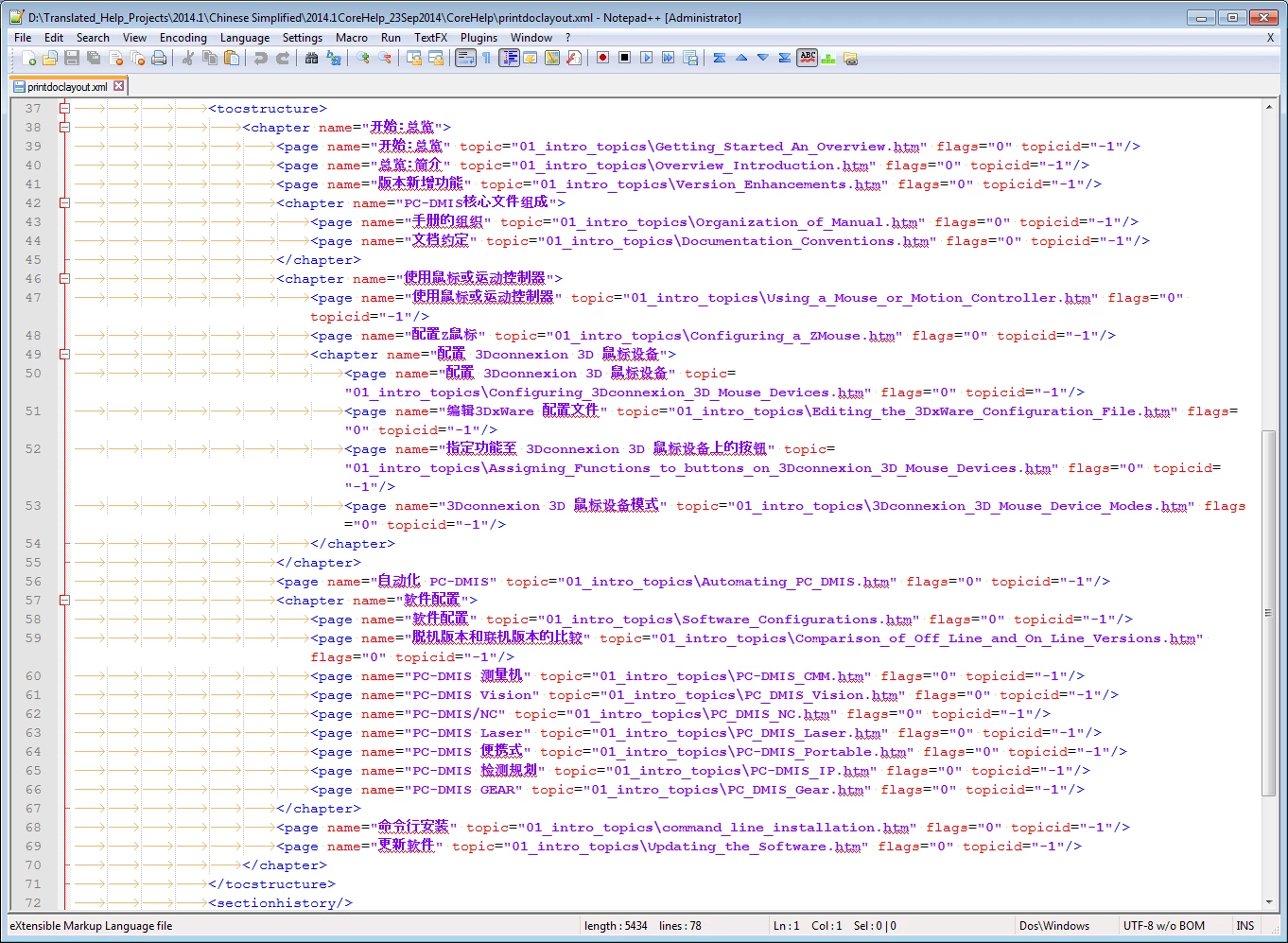
Task: Open the Macro menu
Action: (352, 38)
